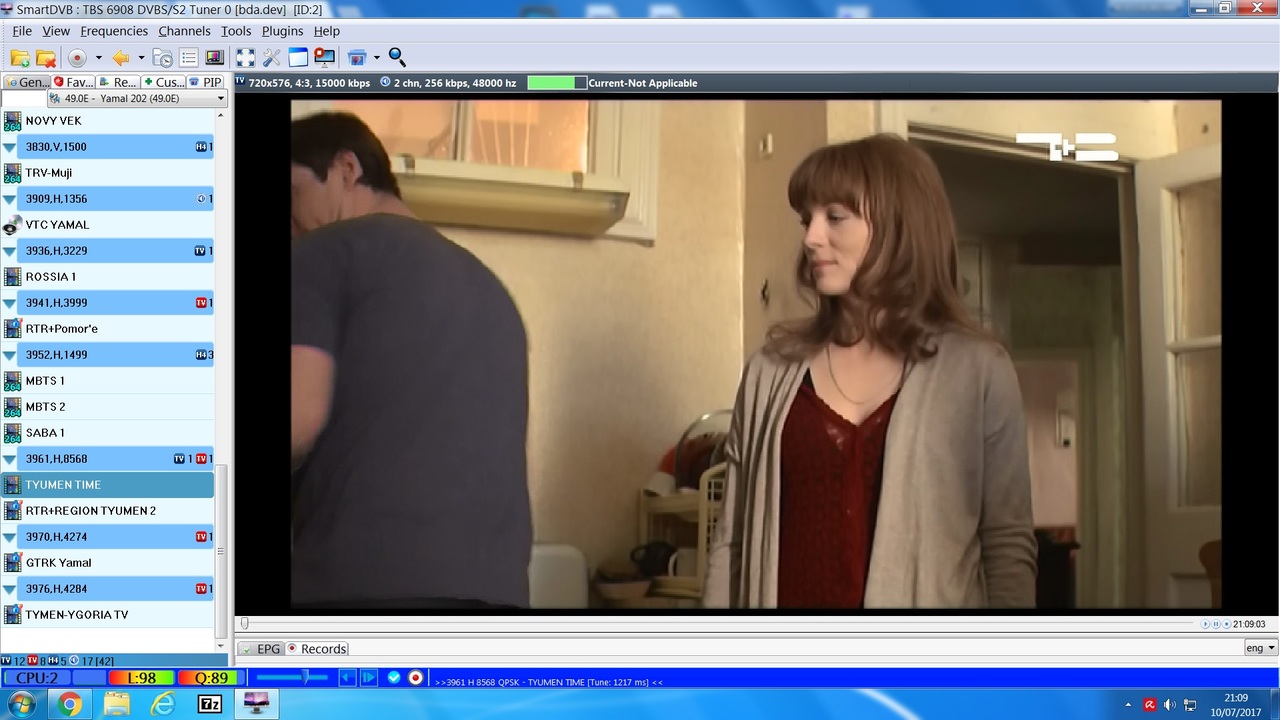The image size is (1280, 720).
Task: Click the previous channel arrow button
Action: (x=347, y=678)
